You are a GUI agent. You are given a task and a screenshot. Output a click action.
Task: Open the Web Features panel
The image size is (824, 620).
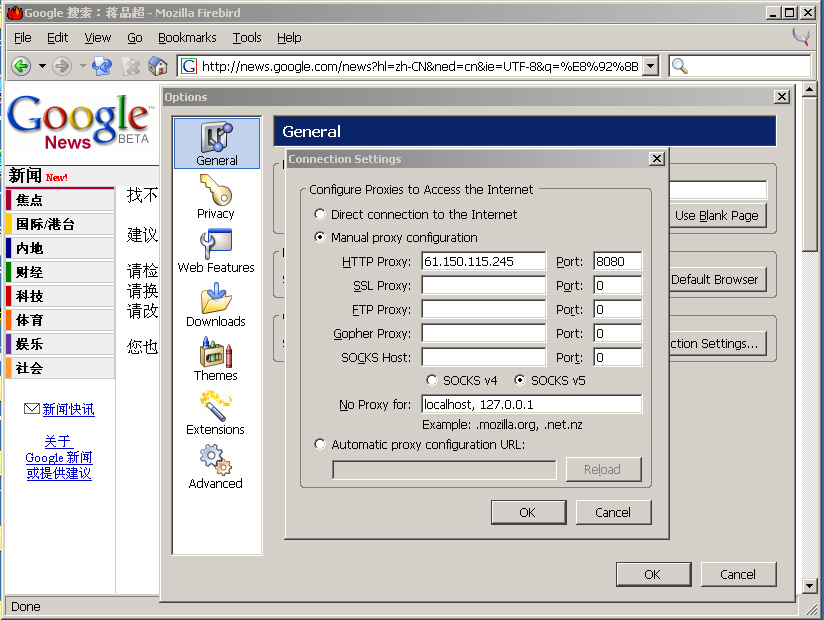216,251
